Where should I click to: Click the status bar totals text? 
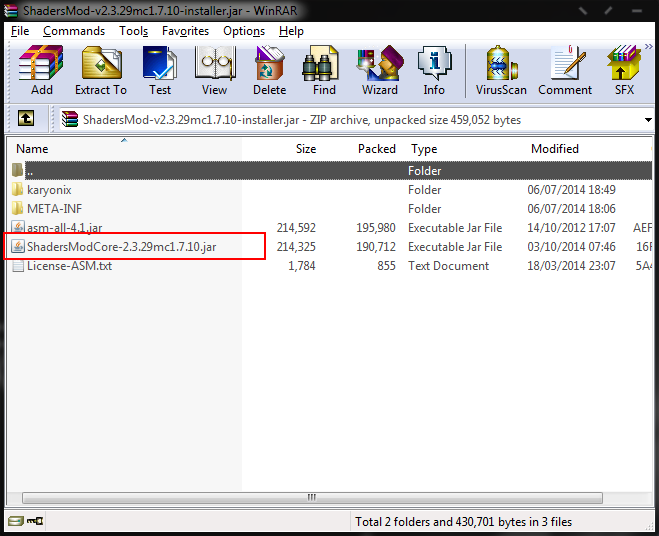pos(464,522)
